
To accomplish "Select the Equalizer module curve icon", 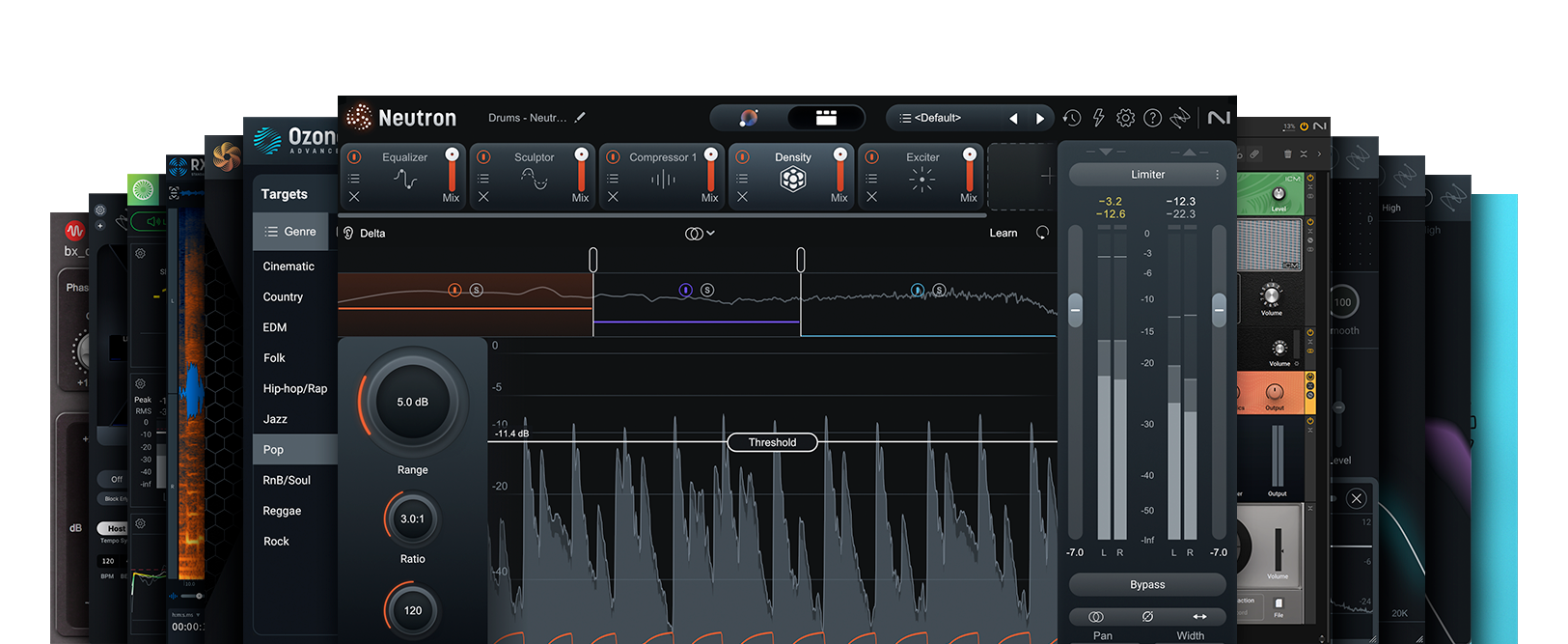I will [x=405, y=179].
